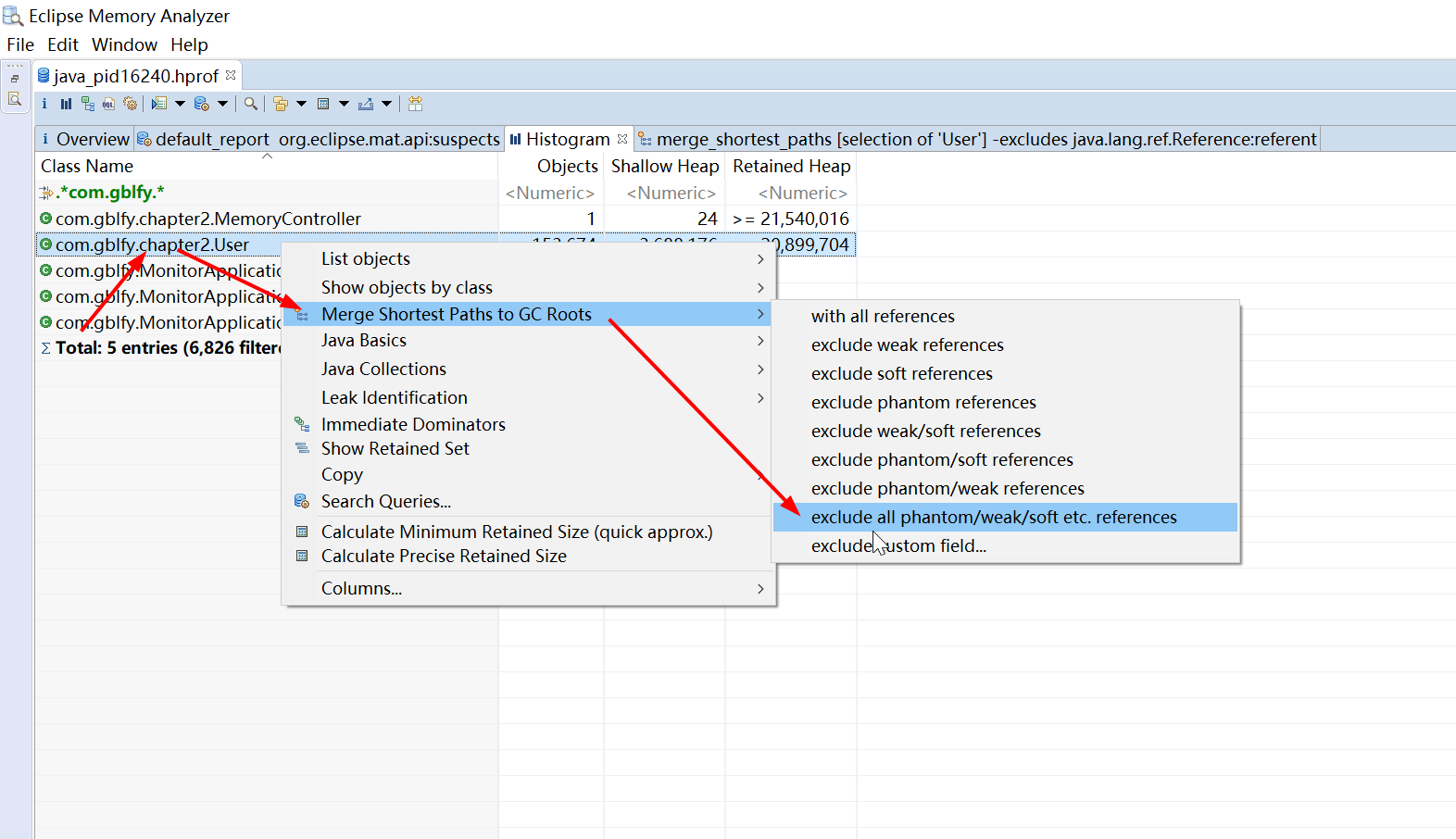The width and height of the screenshot is (1456, 839).
Task: Click the Search Queries menu icon
Action: click(301, 501)
